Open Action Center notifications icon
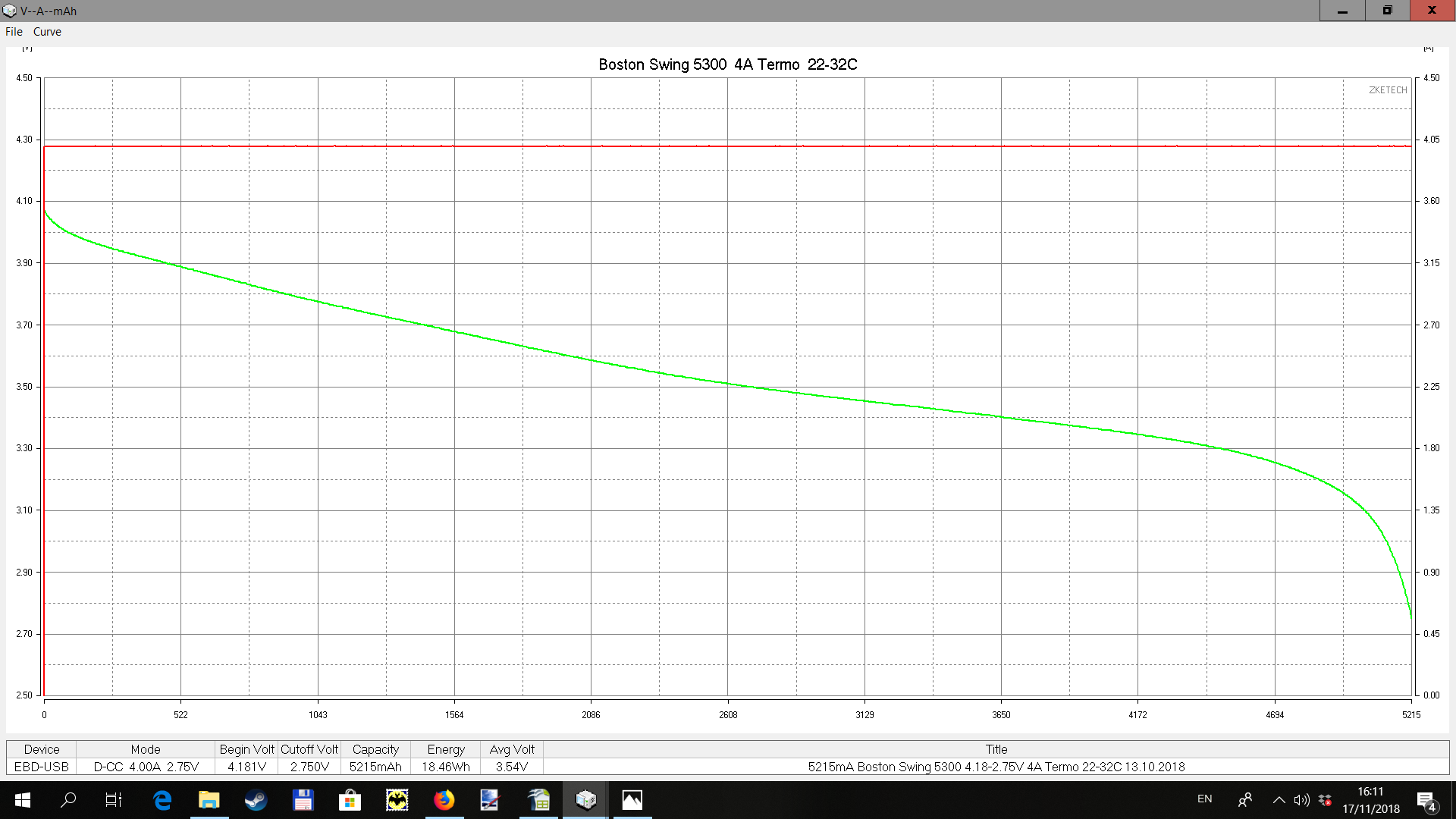1456x819 pixels. [x=1426, y=801]
